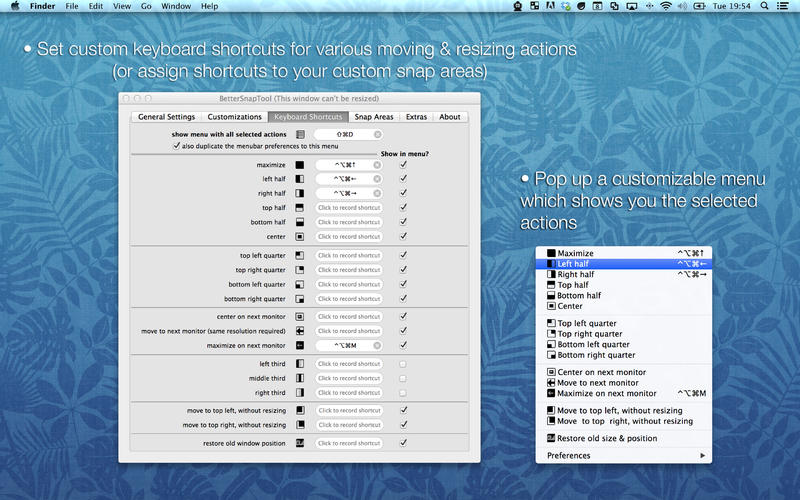Enable show in menu for right third
This screenshot has height=500, width=800.
point(403,393)
